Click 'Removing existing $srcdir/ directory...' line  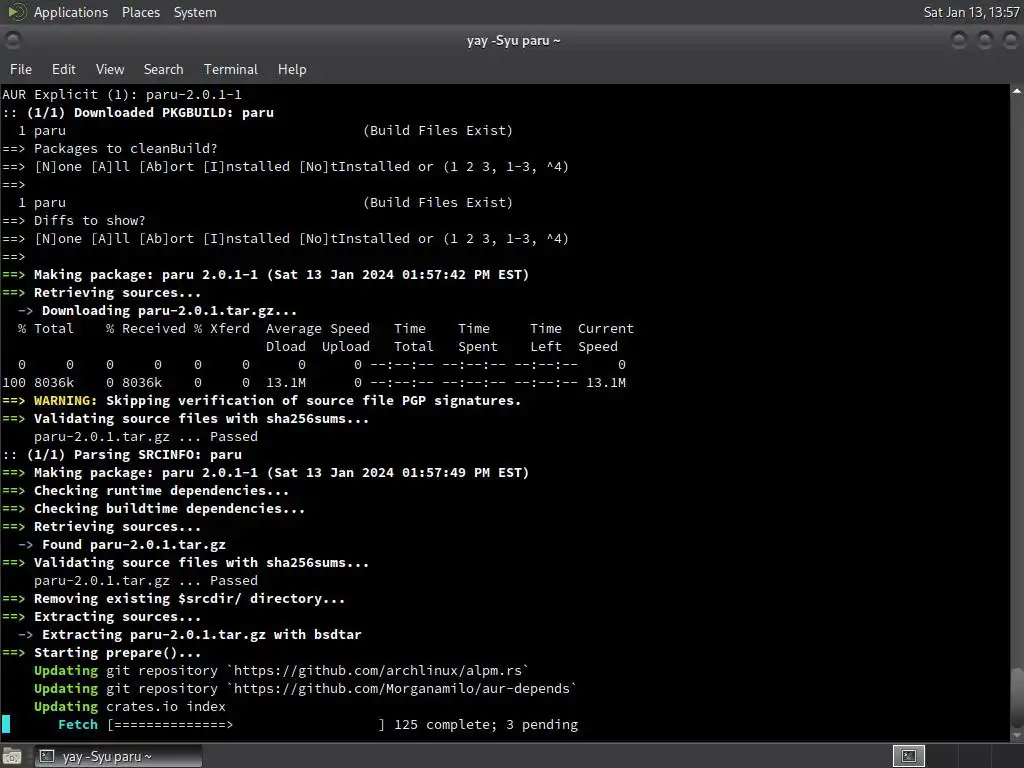[x=189, y=599]
